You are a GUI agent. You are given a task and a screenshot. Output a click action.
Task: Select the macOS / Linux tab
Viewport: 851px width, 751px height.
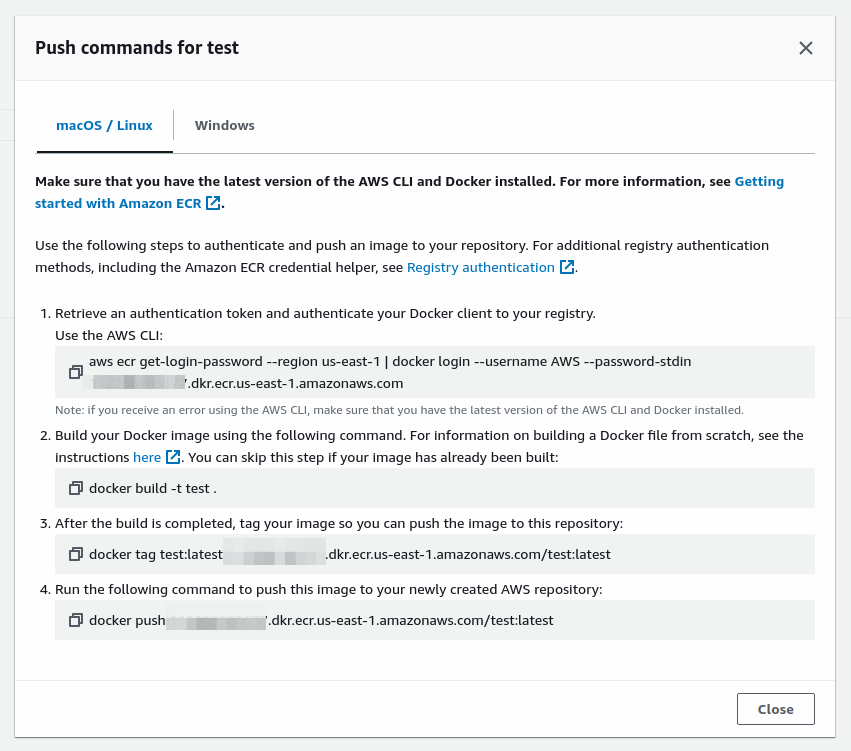coord(104,126)
